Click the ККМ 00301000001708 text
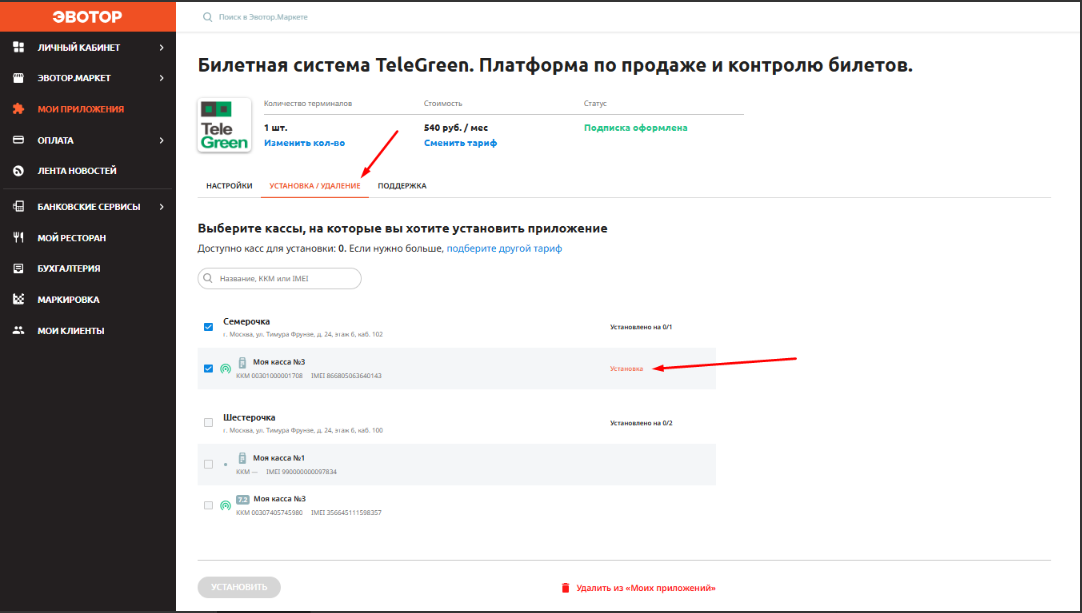The image size is (1082, 613). pos(269,376)
